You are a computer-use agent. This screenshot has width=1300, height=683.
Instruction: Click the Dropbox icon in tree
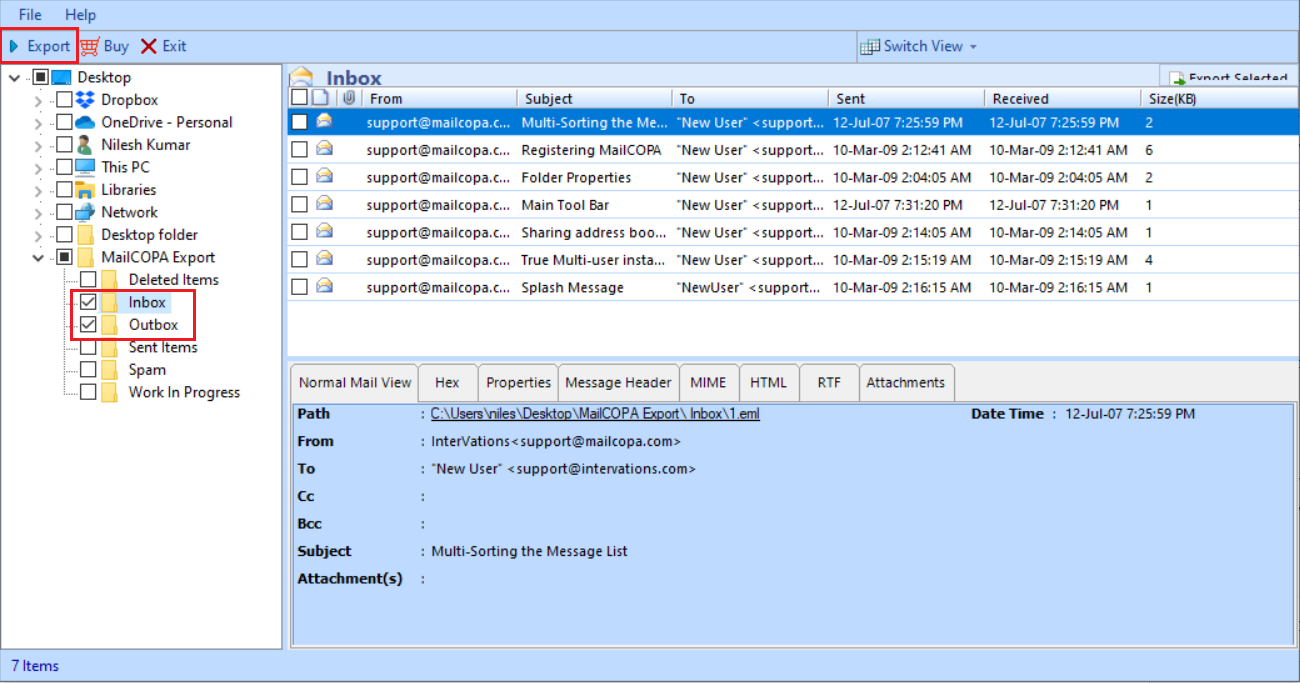(86, 100)
